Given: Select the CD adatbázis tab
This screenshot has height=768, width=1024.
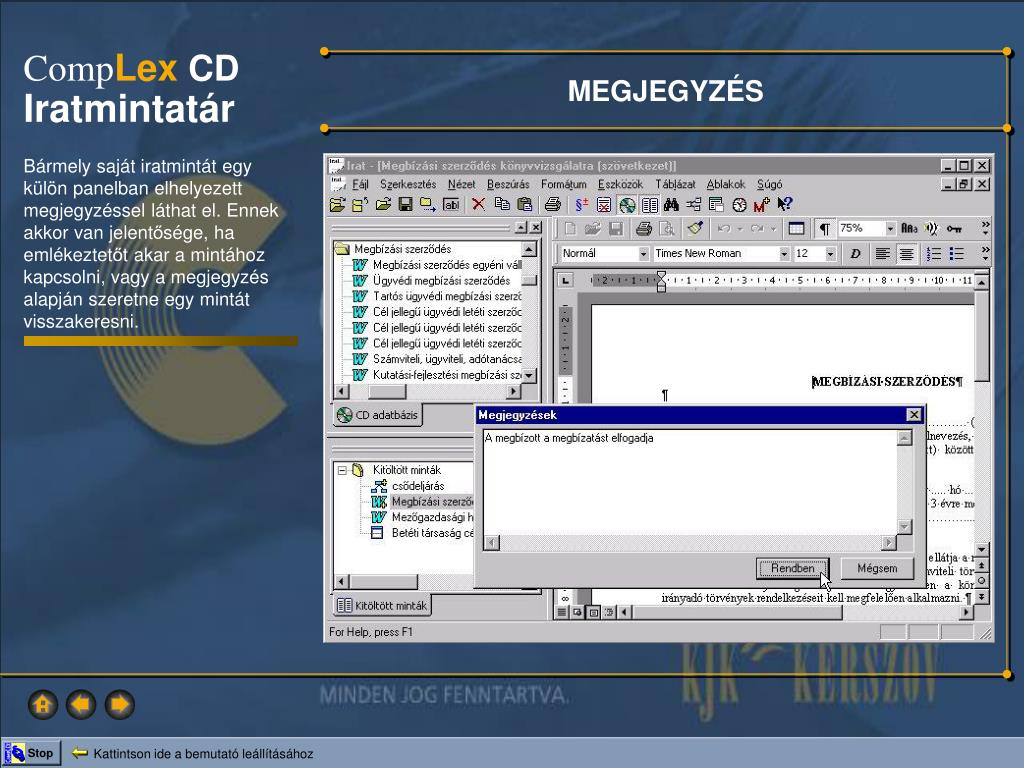Looking at the screenshot, I should click(377, 415).
